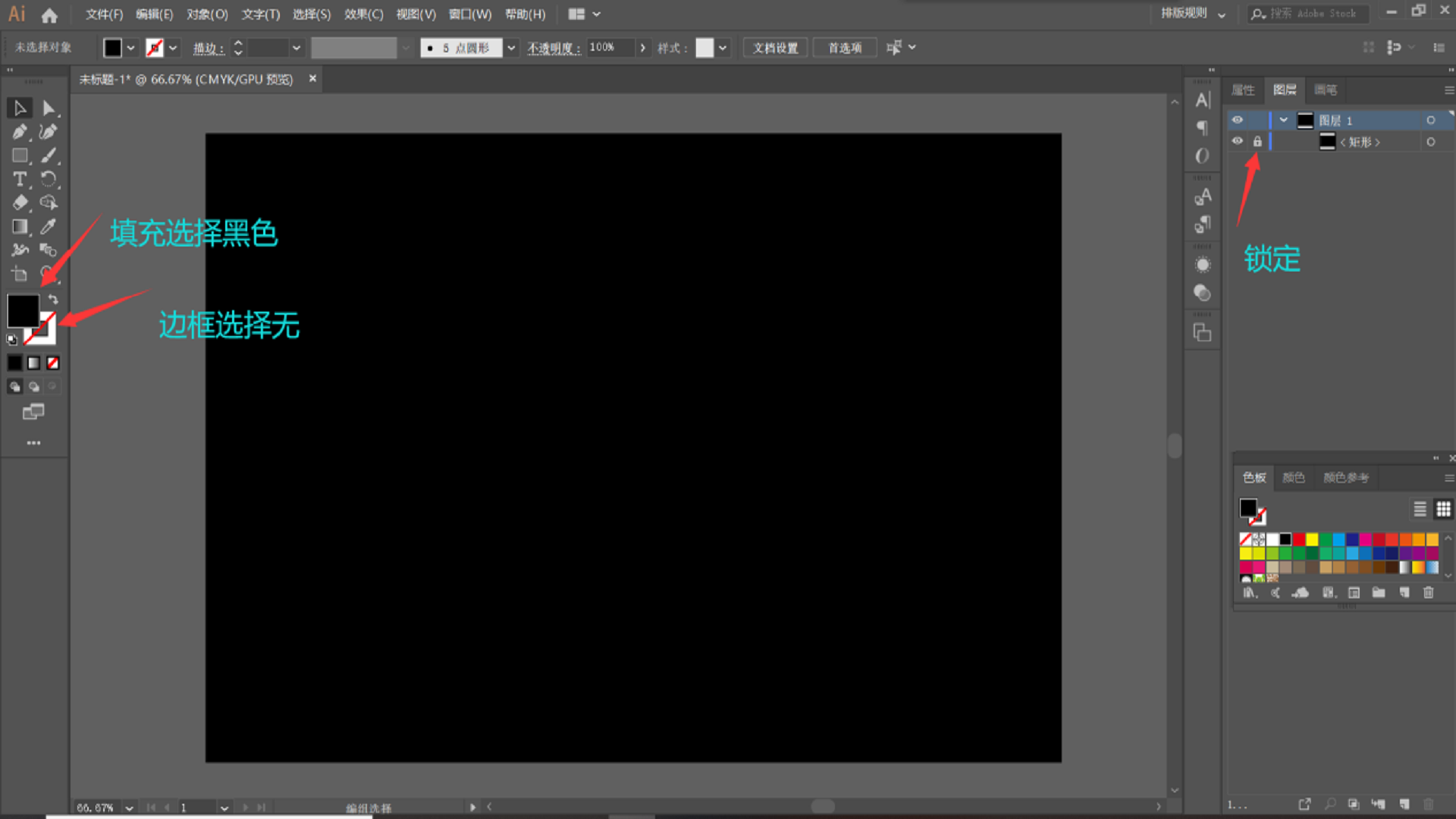Click the 首选项 button

845,48
